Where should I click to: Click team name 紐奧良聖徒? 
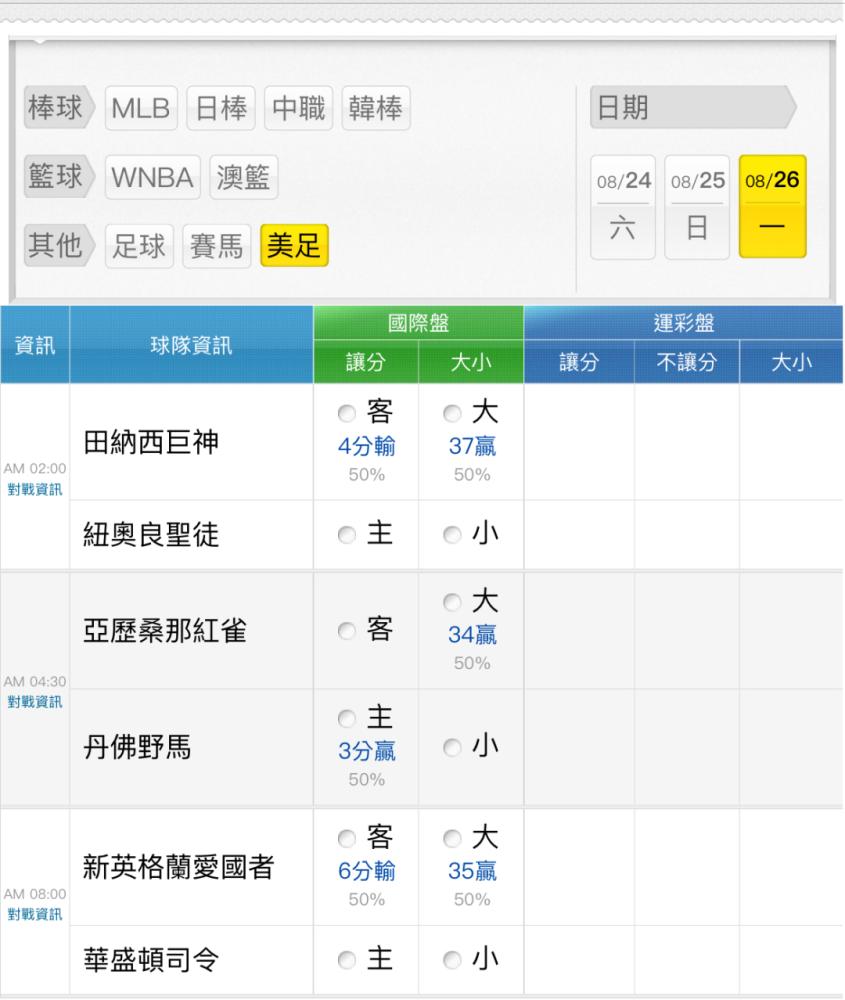(151, 534)
